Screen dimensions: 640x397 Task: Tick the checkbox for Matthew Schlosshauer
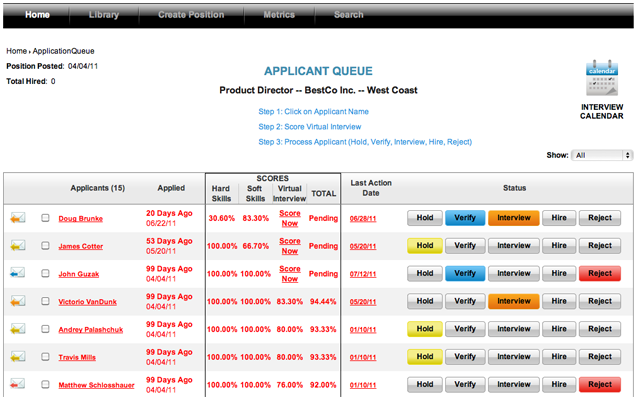(45, 384)
